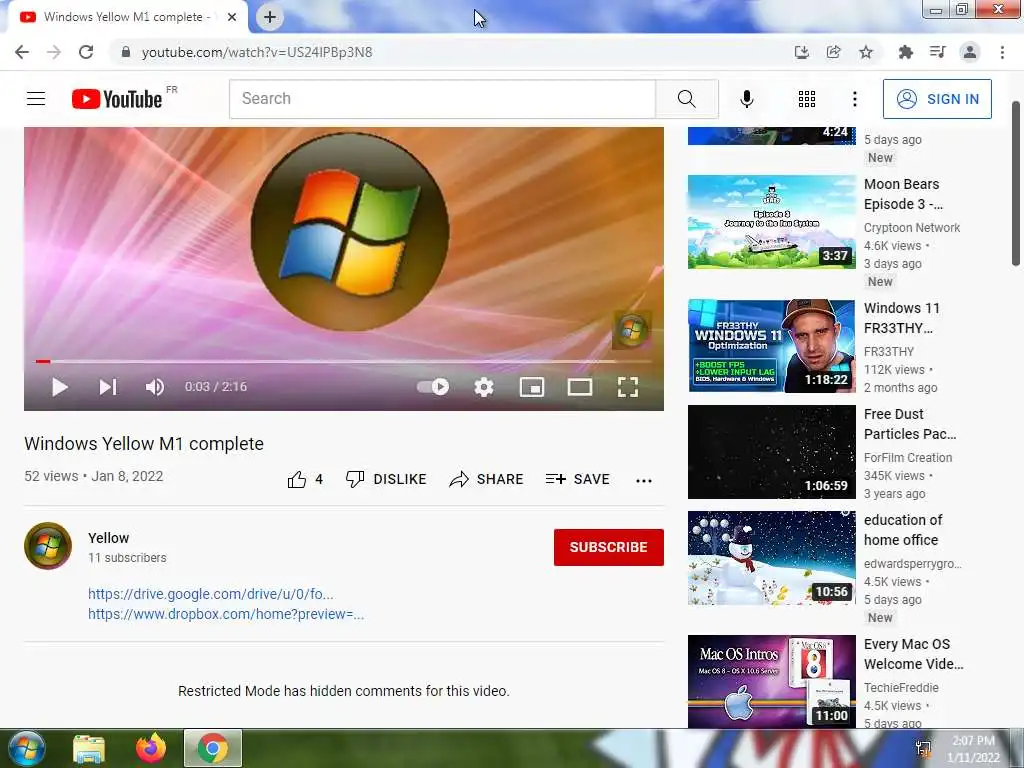Enable miniplayer mode
Image resolution: width=1024 pixels, height=768 pixels.
tap(532, 387)
